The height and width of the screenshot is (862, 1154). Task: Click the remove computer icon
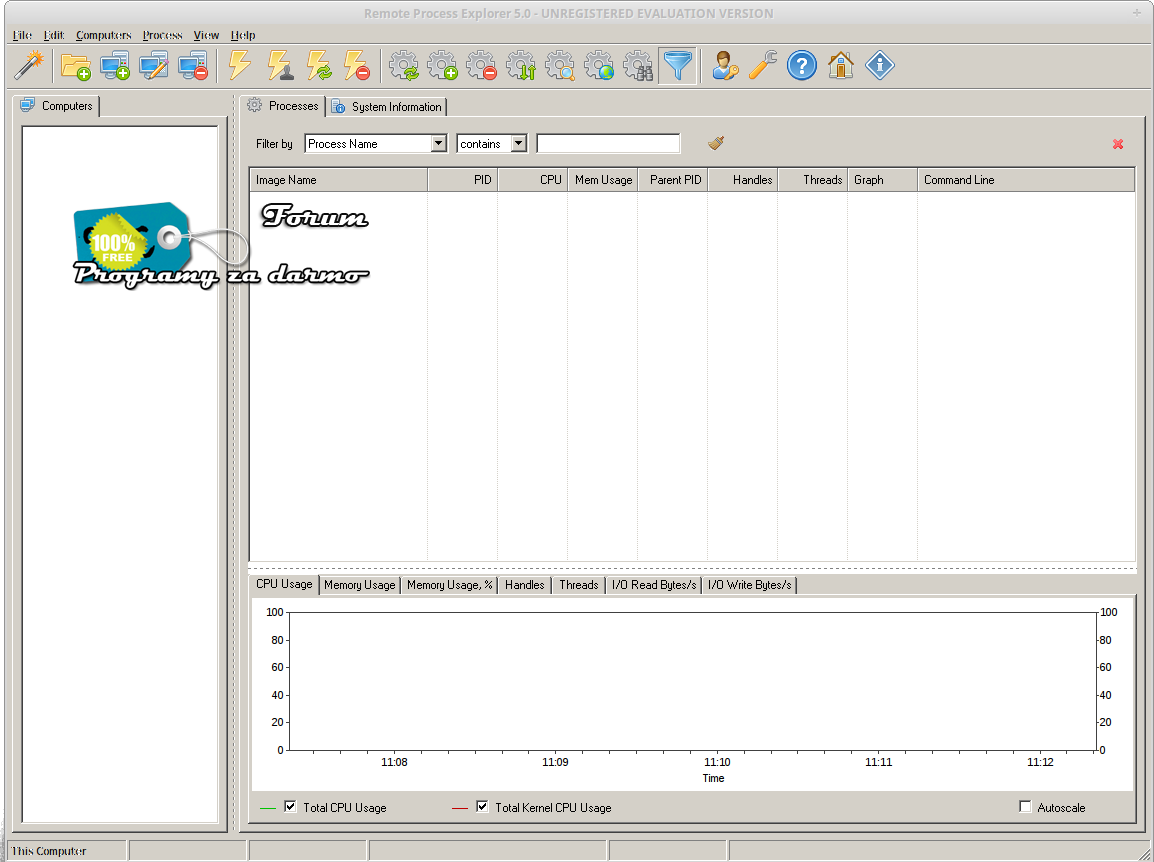[193, 66]
